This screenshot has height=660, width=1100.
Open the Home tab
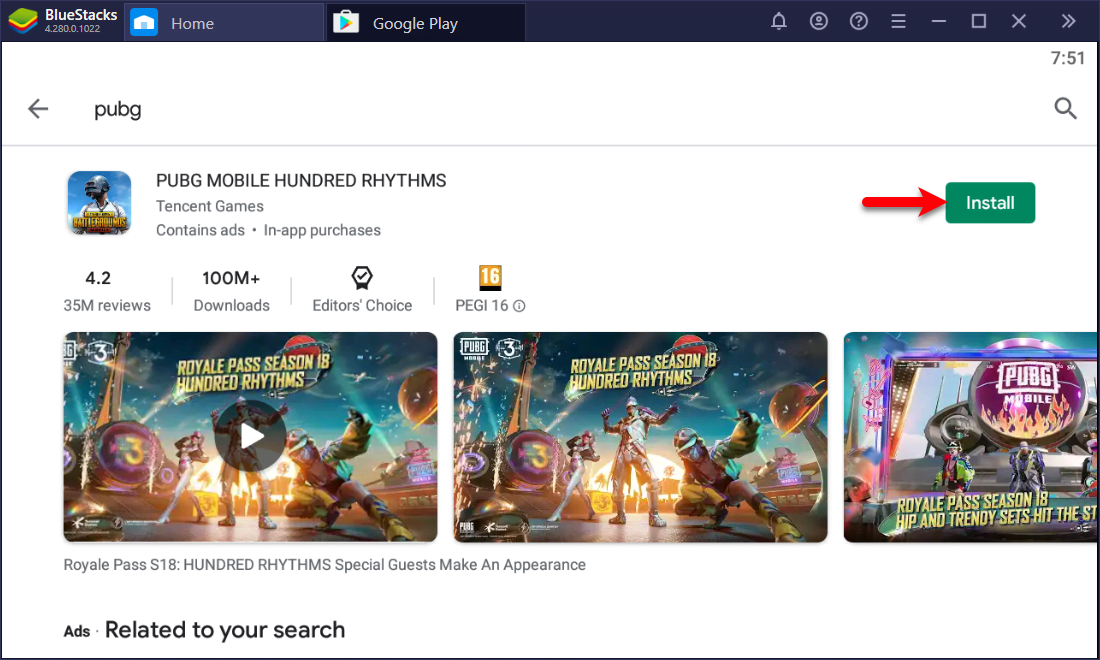tap(224, 22)
